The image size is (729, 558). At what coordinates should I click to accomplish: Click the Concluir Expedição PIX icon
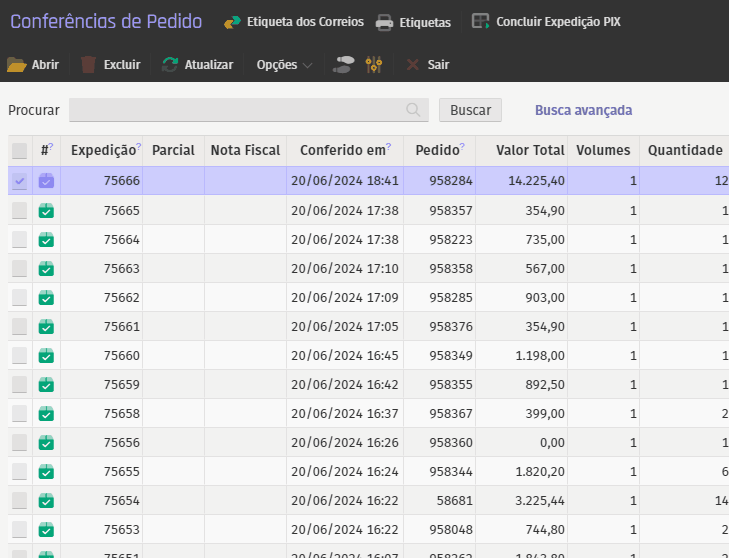(x=481, y=21)
